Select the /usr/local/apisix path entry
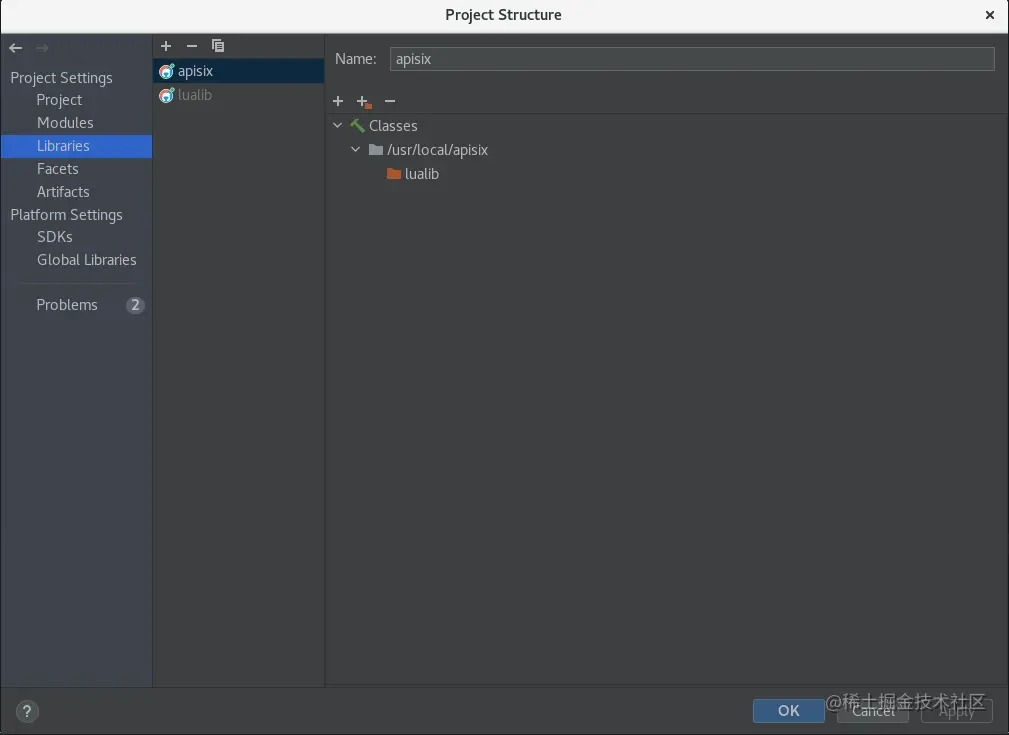The width and height of the screenshot is (1009, 735). pos(438,150)
